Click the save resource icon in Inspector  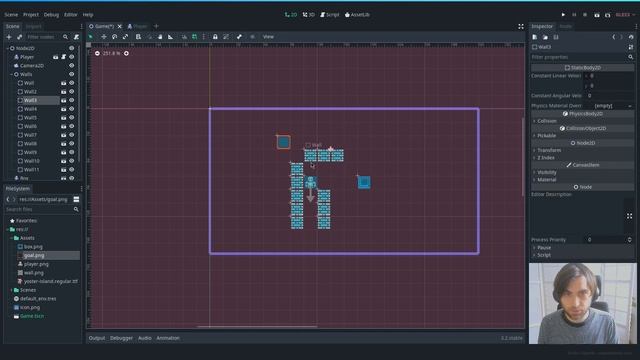[556, 37]
